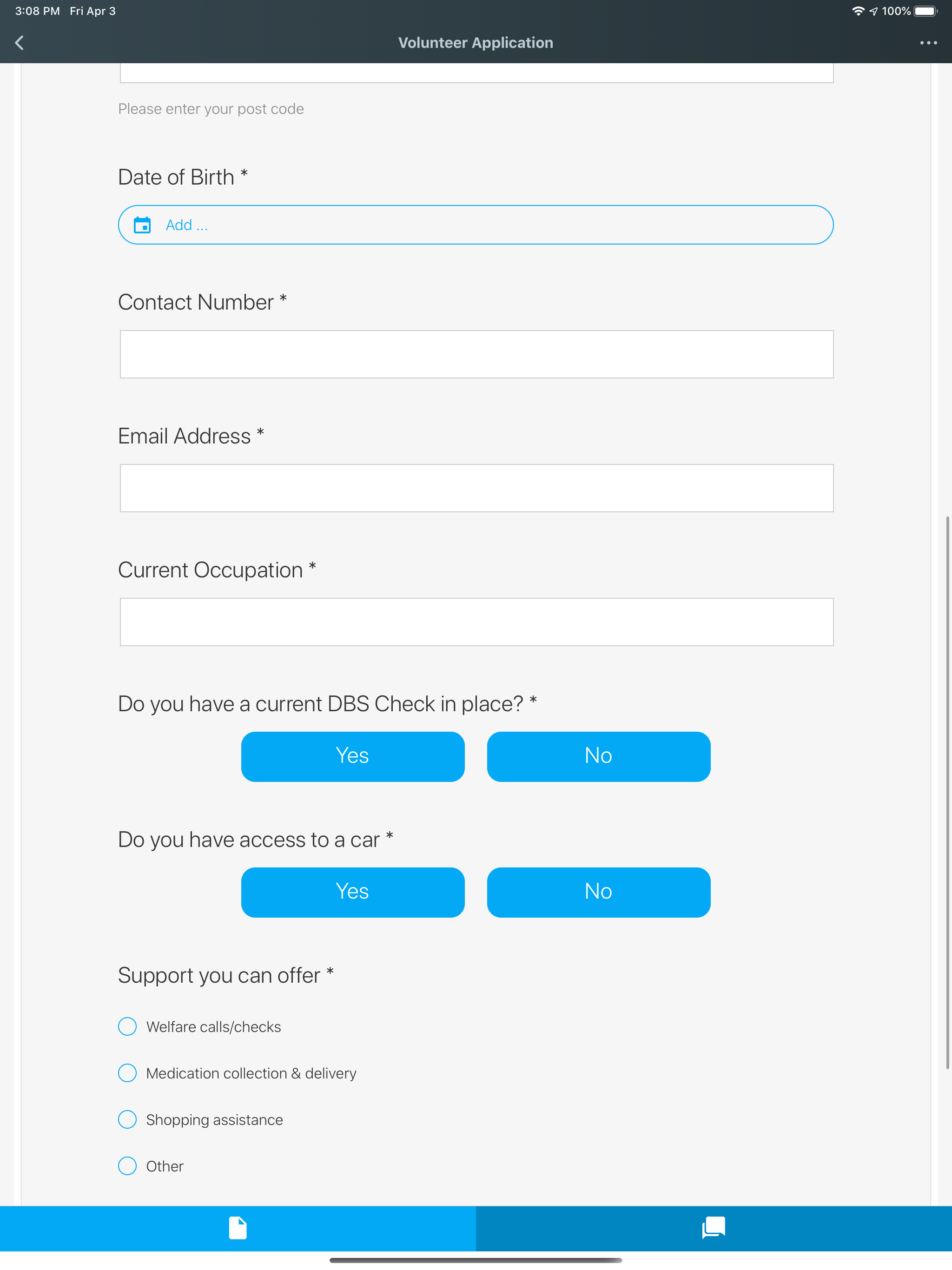Click the vertical scrollbar on right edge
Screen dimensions: 952x1270
click(947, 792)
